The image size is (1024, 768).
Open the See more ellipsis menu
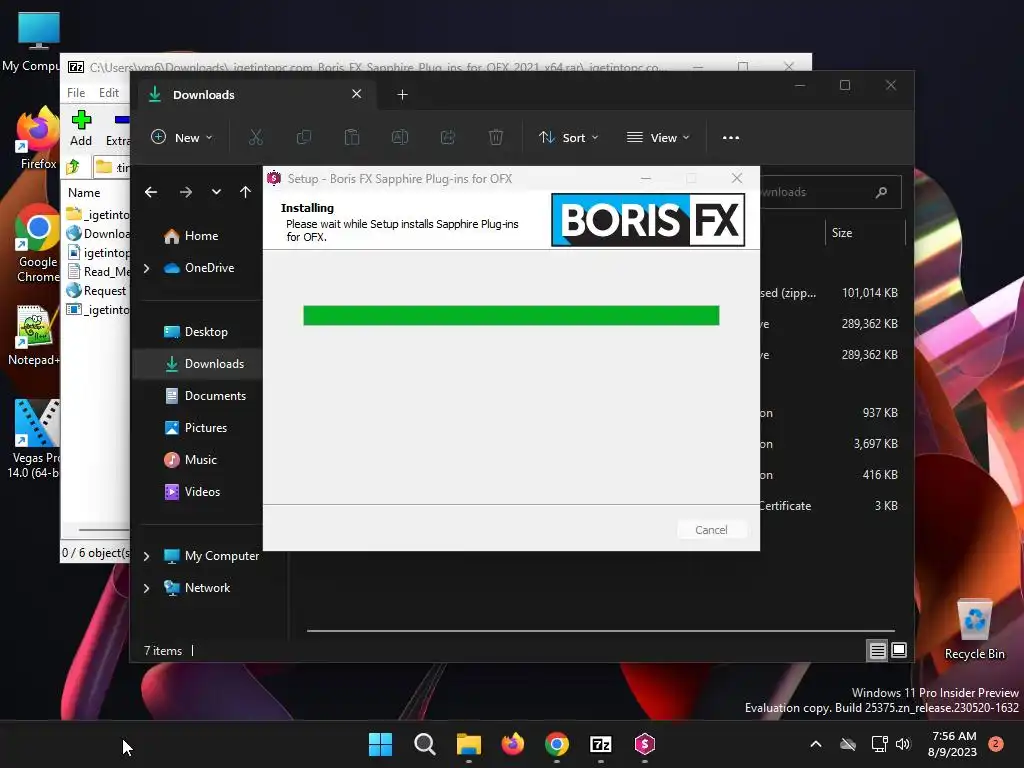click(x=731, y=138)
